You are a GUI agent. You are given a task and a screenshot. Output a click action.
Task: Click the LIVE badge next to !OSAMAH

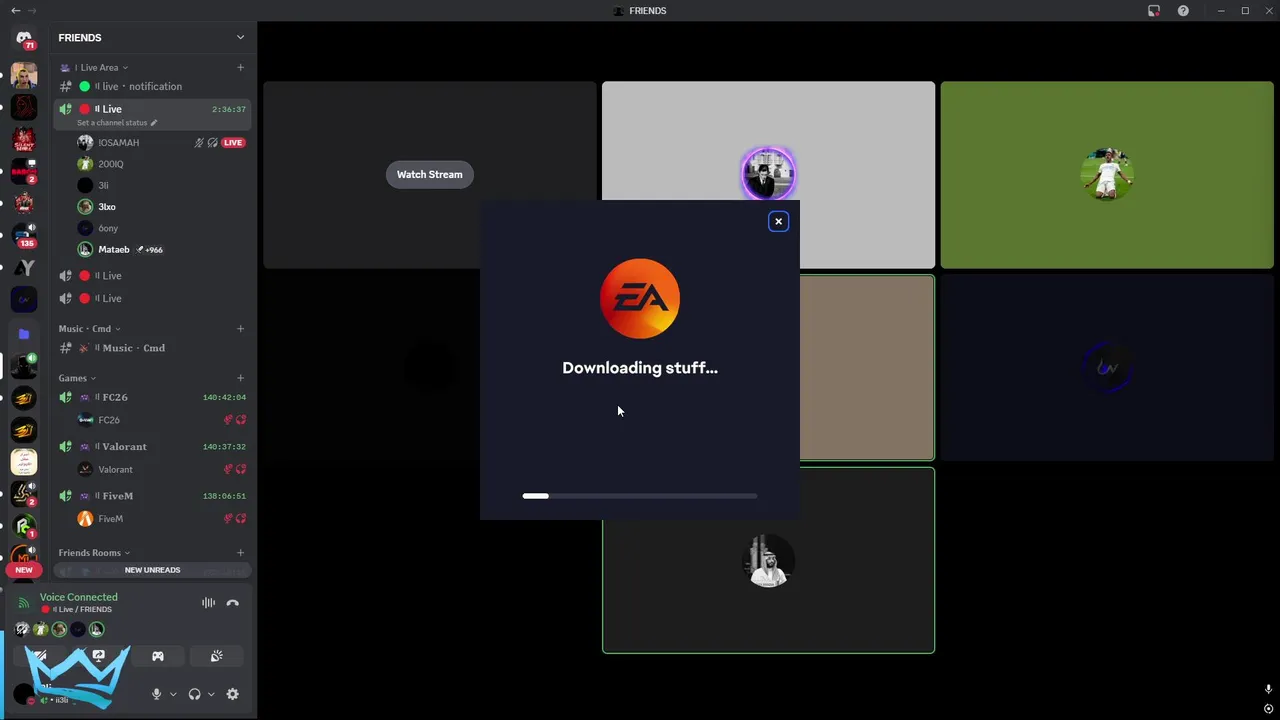pos(233,143)
